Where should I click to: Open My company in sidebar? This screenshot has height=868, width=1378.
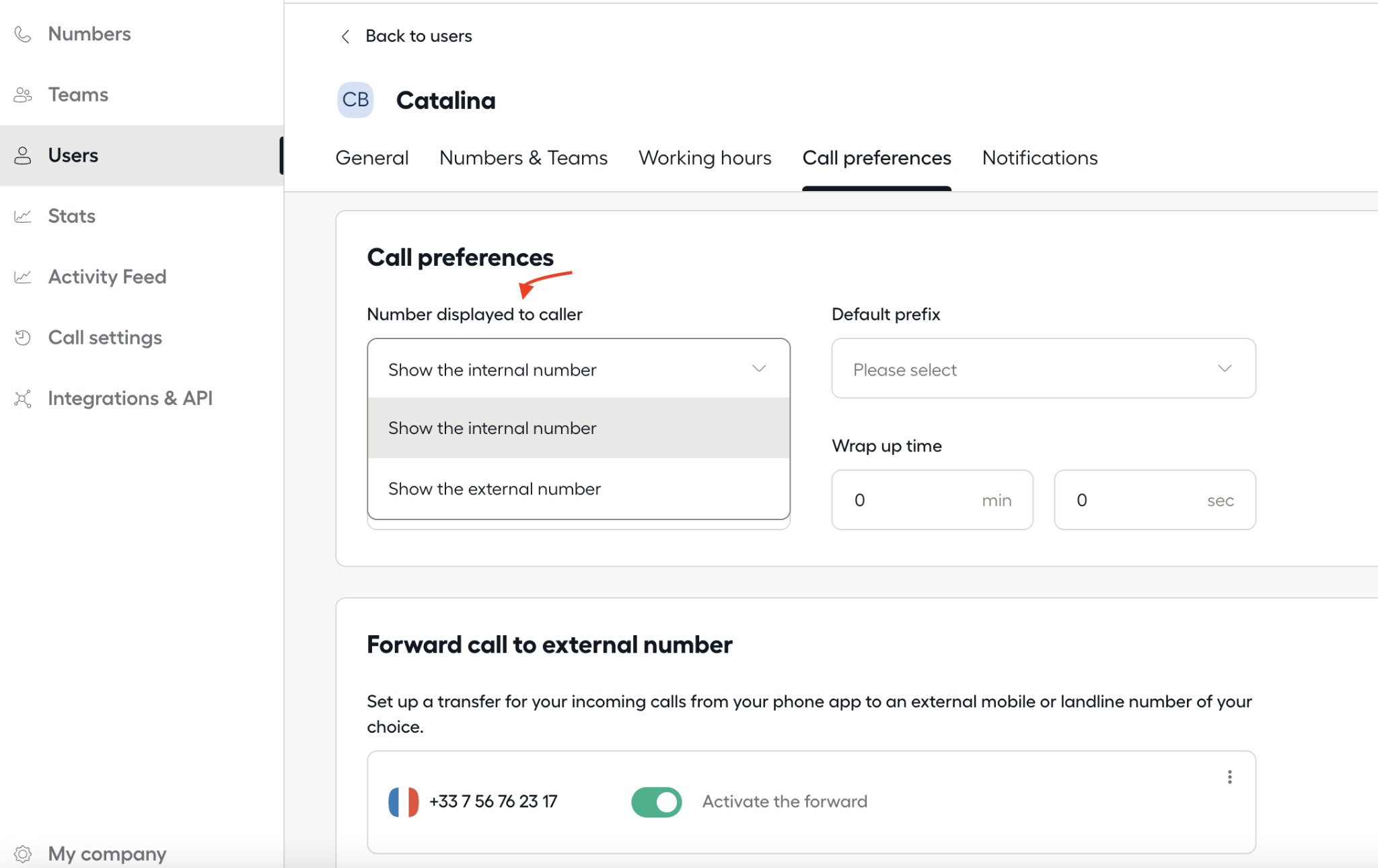141,854
